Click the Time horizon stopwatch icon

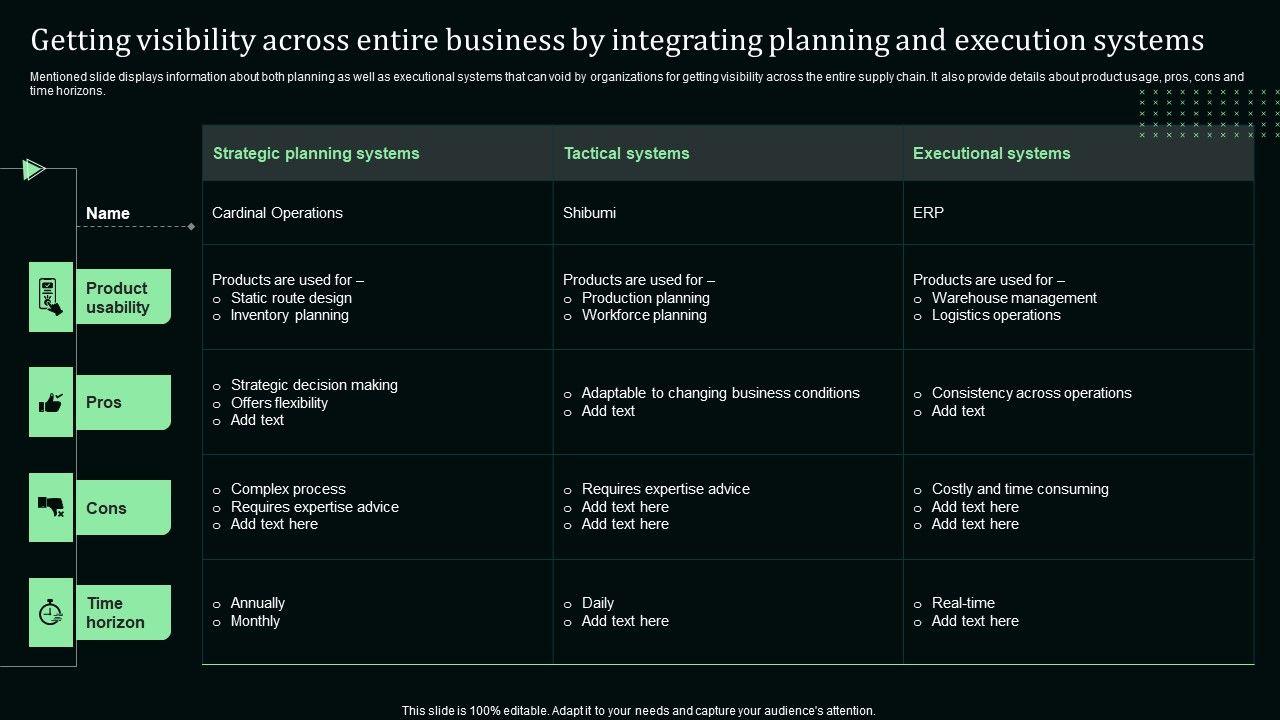(51, 612)
